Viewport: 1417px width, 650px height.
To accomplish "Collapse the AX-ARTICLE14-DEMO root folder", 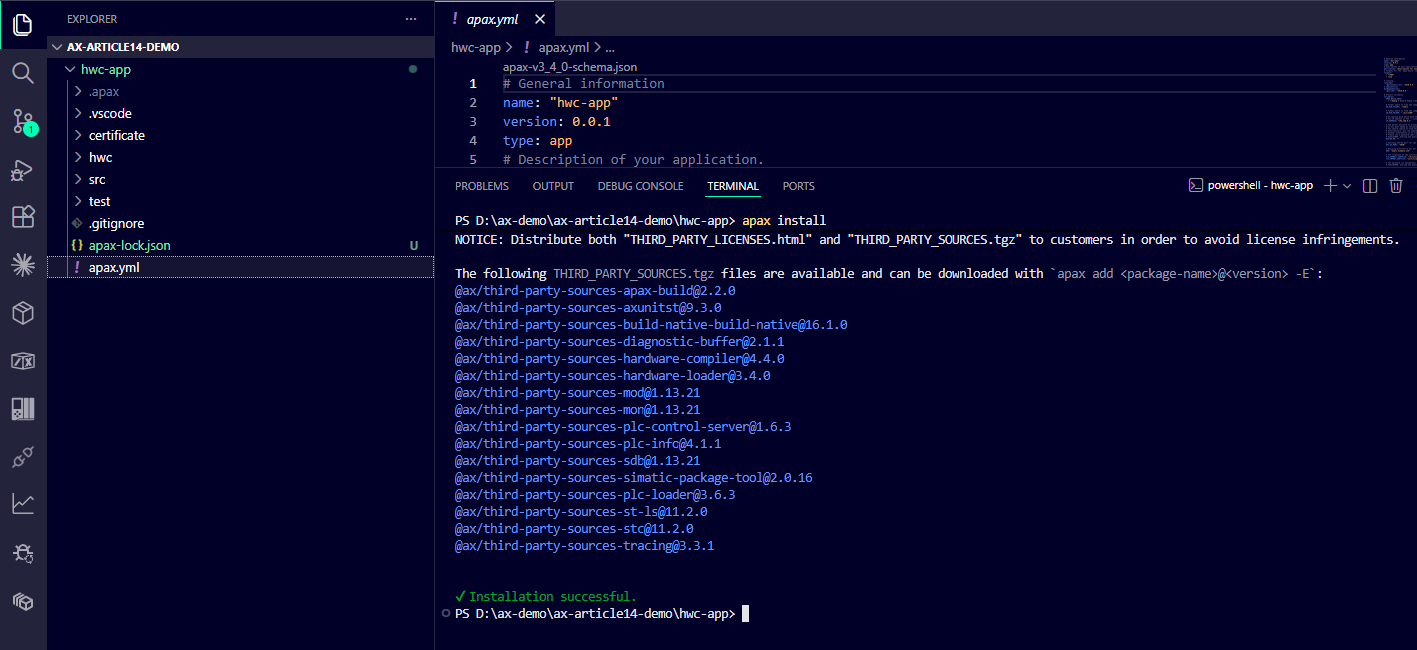I will tap(57, 47).
